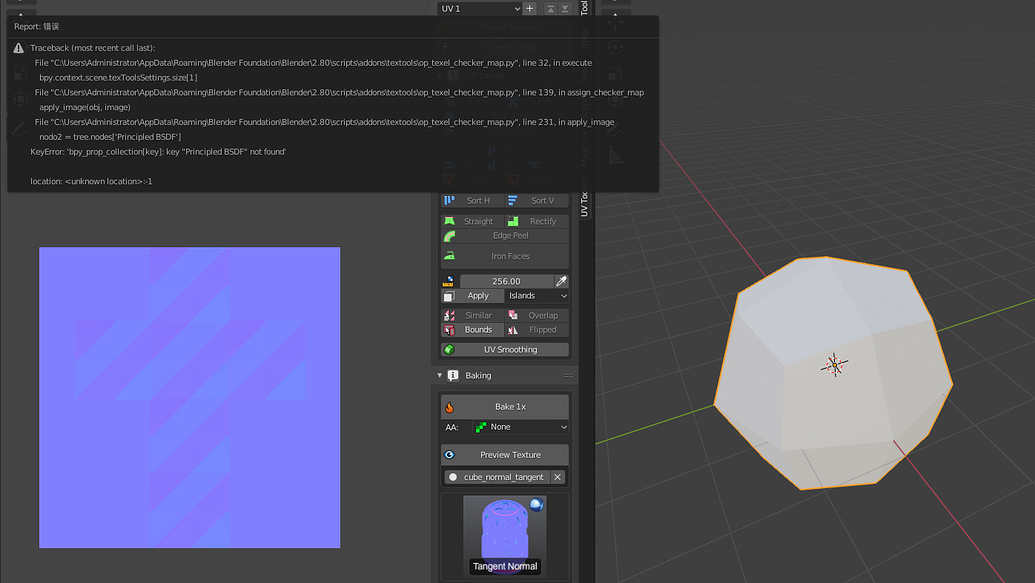1035x583 pixels.
Task: Click the Tangent Normal bake thumbnail
Action: 505,533
